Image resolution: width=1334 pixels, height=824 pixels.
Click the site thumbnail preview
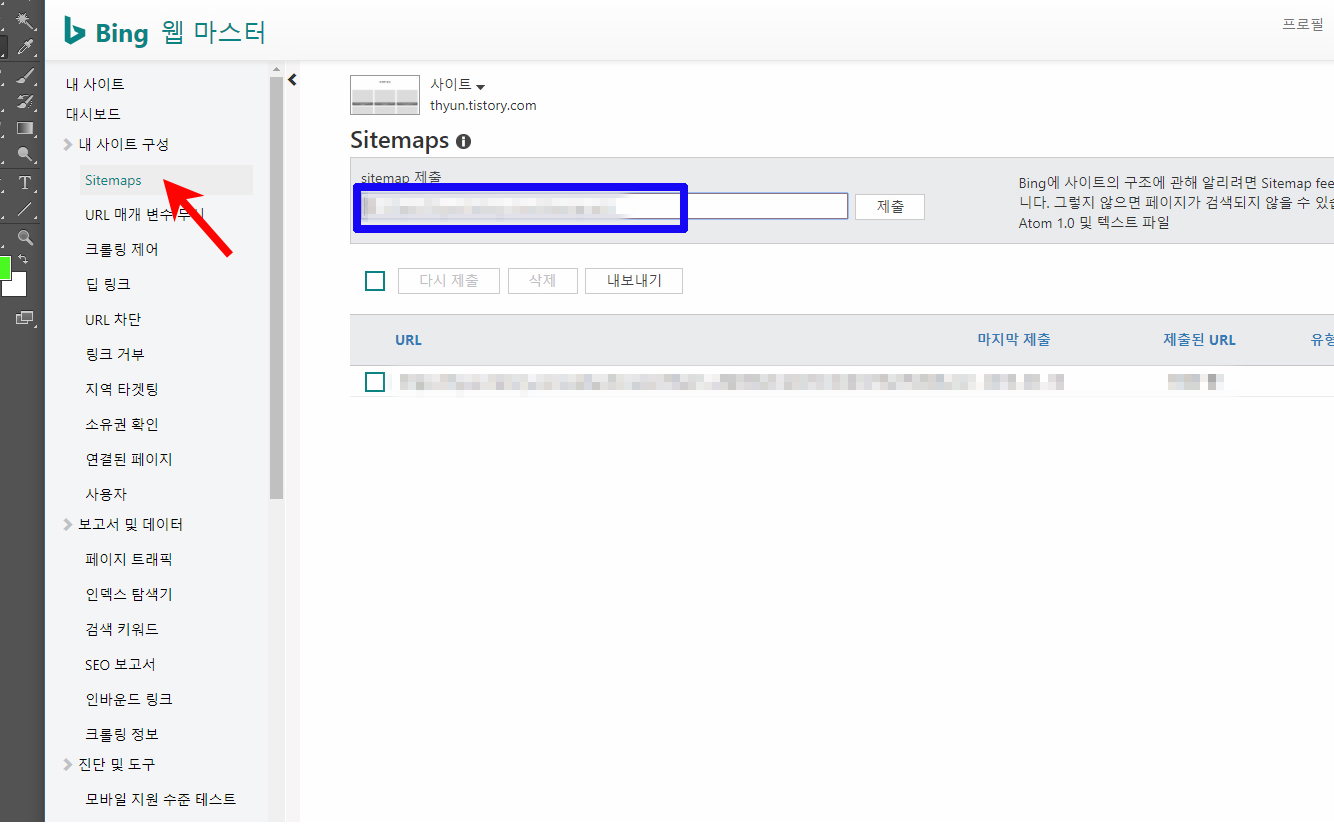(x=385, y=95)
